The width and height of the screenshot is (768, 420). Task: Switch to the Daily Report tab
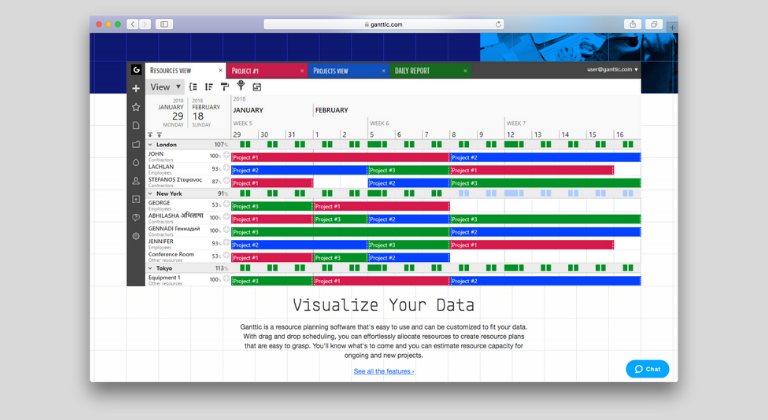[426, 71]
